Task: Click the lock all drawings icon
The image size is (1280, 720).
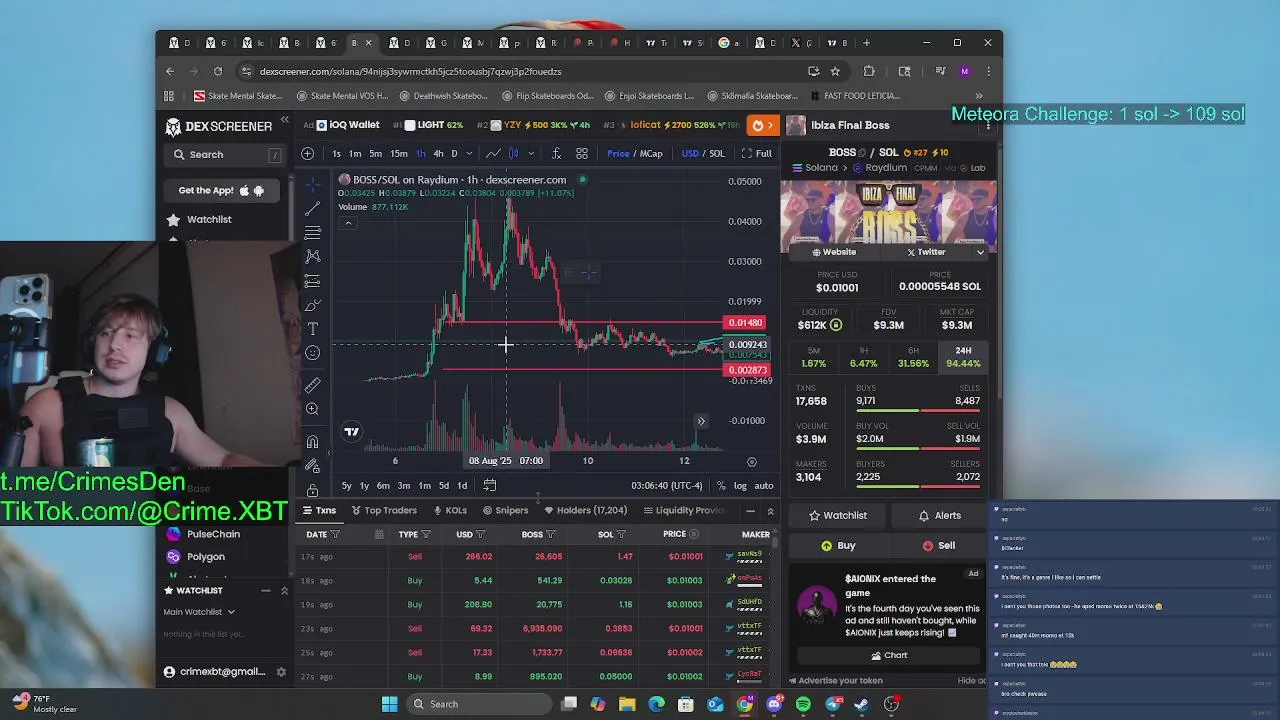Action: coord(313,490)
